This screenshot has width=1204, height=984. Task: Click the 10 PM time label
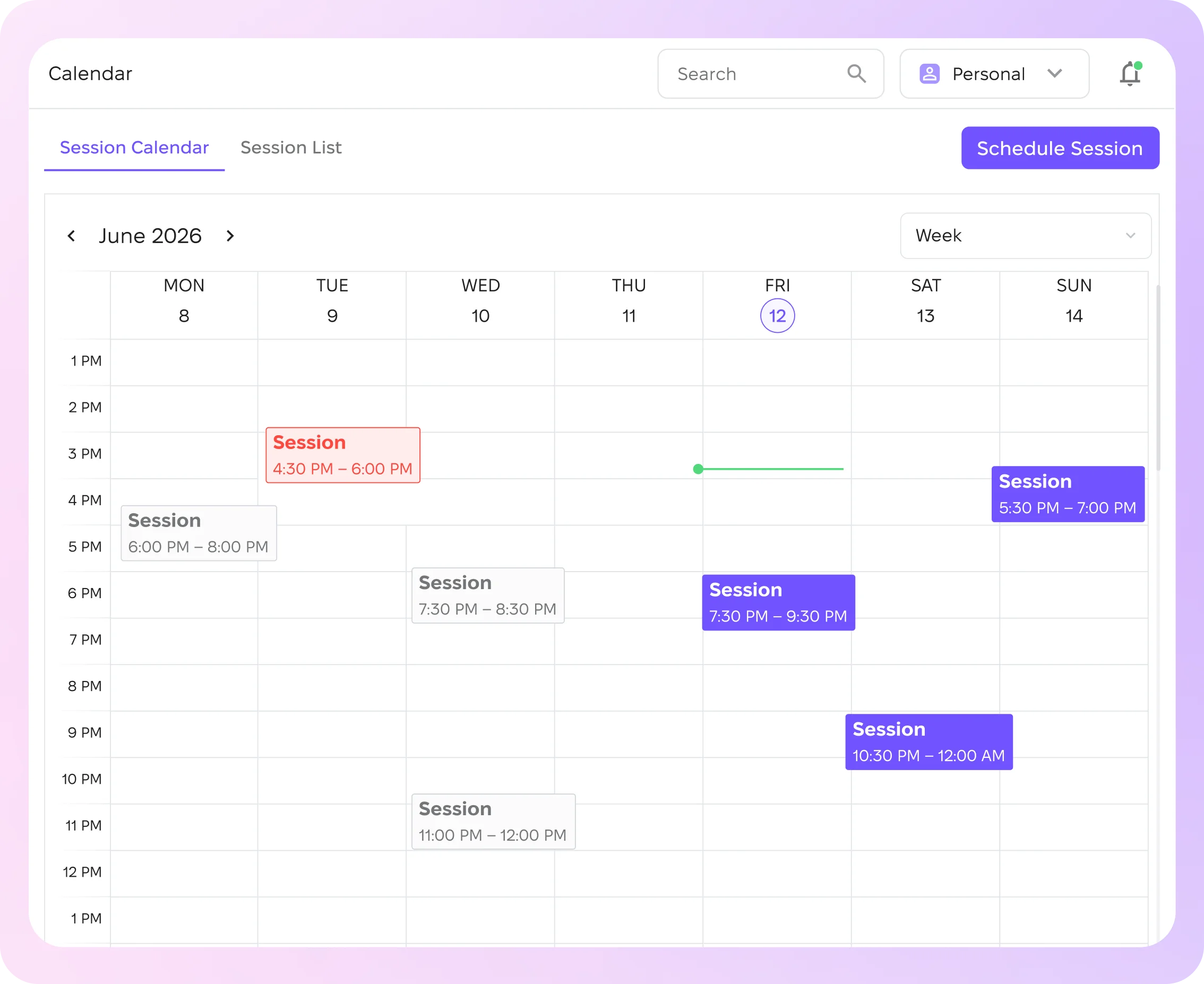[82, 779]
